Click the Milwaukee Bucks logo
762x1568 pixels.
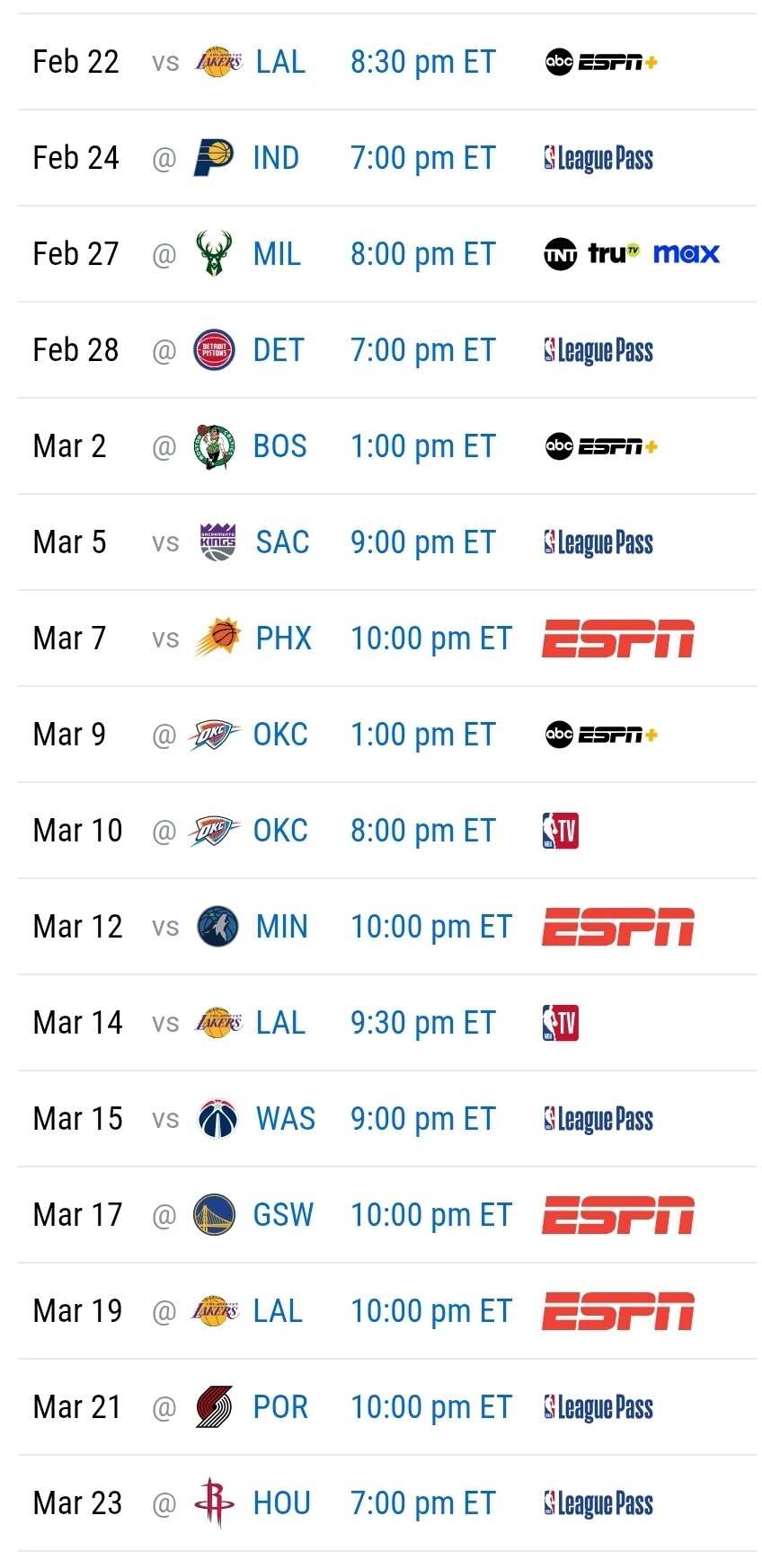click(x=214, y=254)
